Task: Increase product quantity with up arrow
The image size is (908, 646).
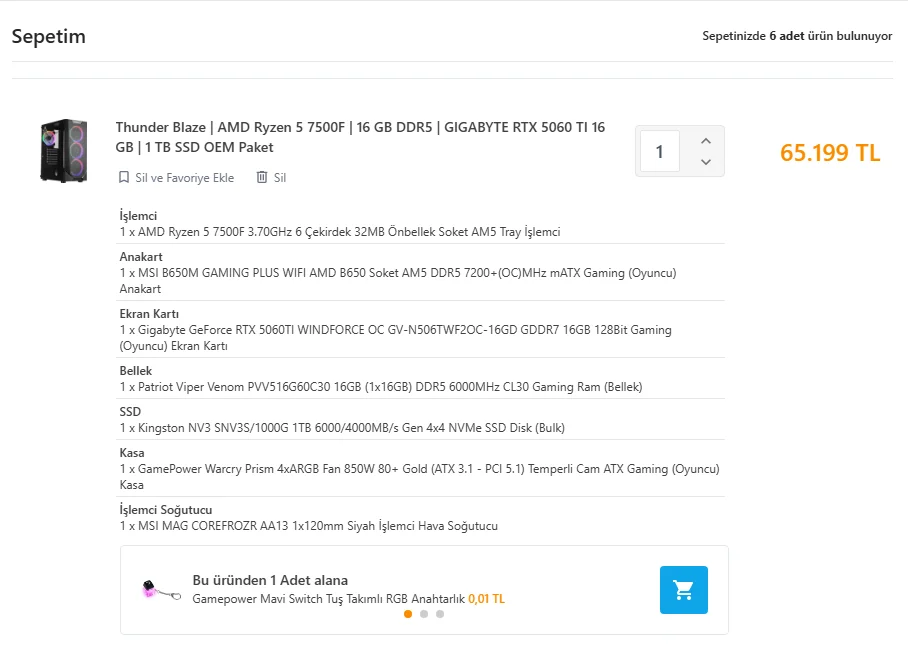Action: tap(705, 141)
